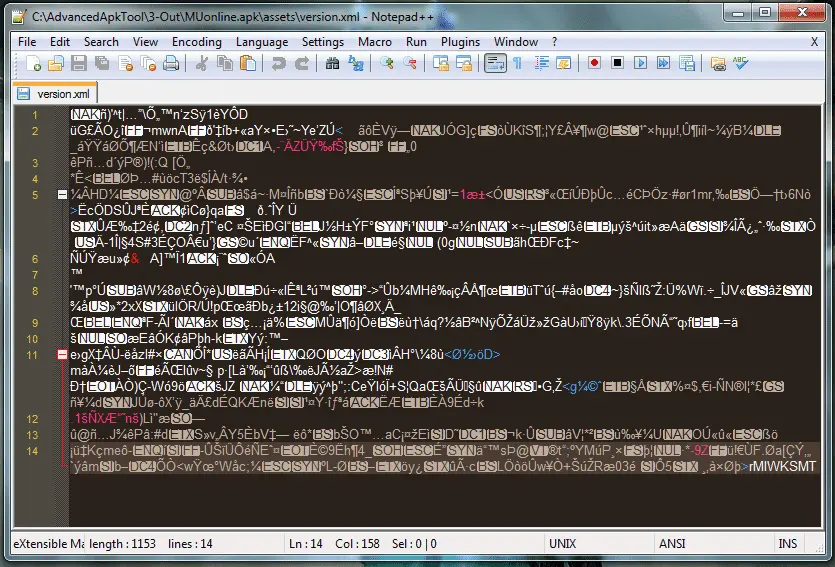Open the Plugins menu
This screenshot has height=567, width=835.
click(x=460, y=42)
